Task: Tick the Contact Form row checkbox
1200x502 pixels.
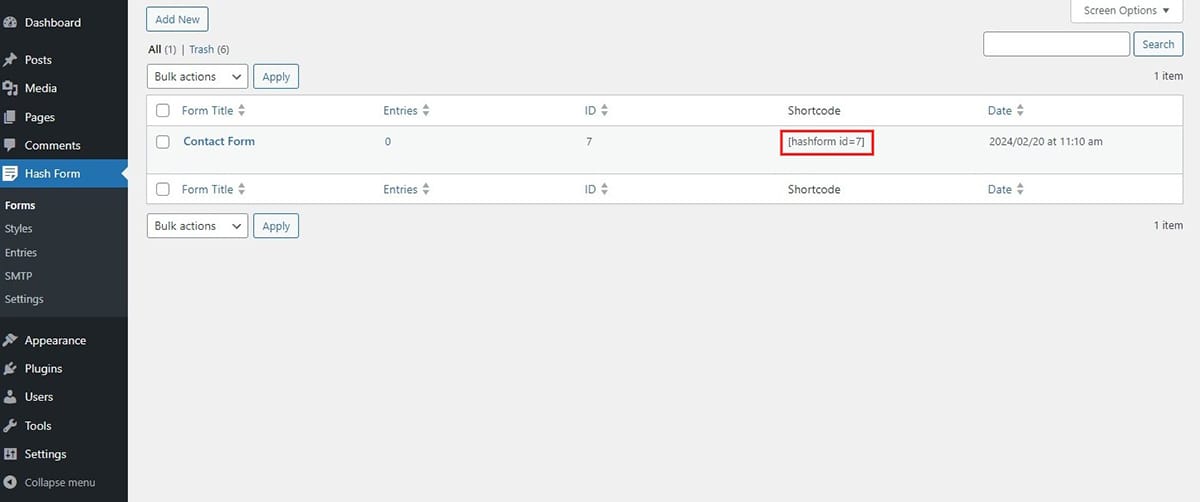Action: point(163,142)
